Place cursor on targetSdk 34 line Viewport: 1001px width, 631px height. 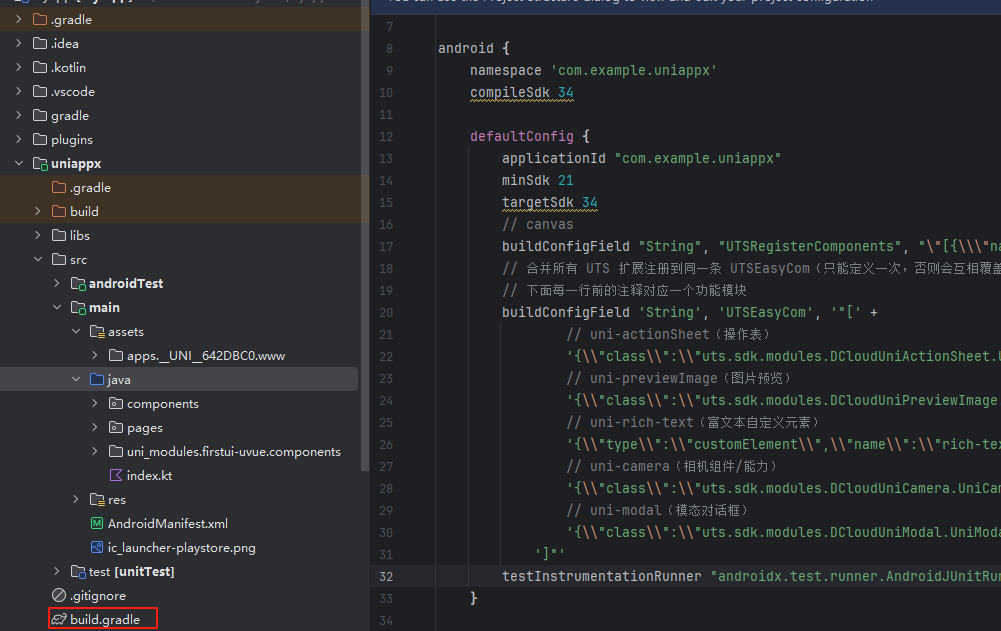click(550, 202)
